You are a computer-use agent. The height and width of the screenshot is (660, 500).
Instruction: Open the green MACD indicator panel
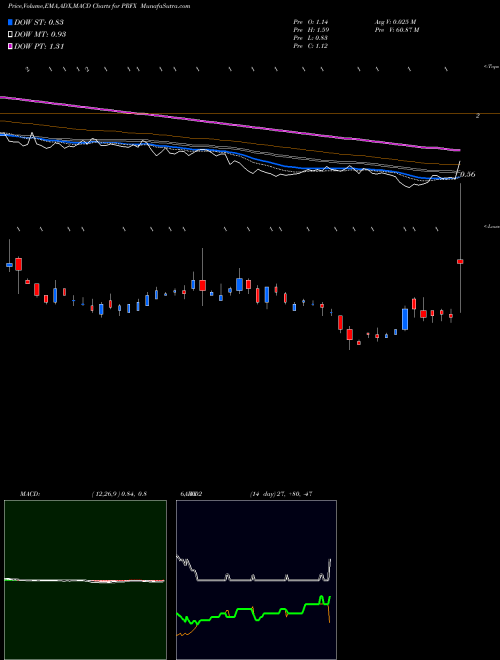click(85, 580)
